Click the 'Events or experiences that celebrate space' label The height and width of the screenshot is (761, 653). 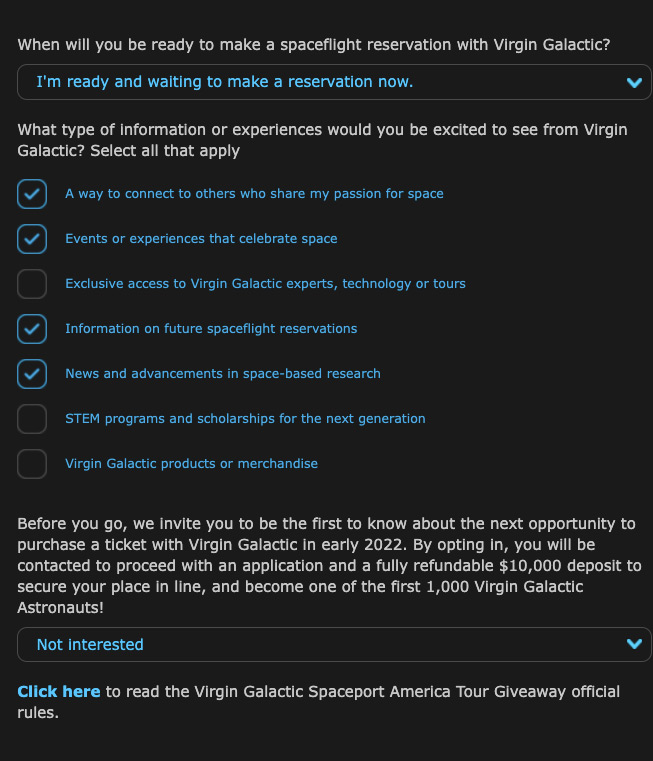click(201, 239)
